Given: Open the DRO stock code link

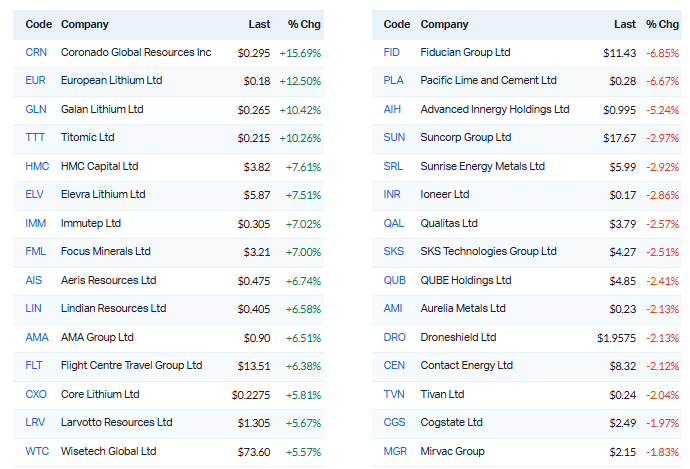Looking at the screenshot, I should coord(395,337).
